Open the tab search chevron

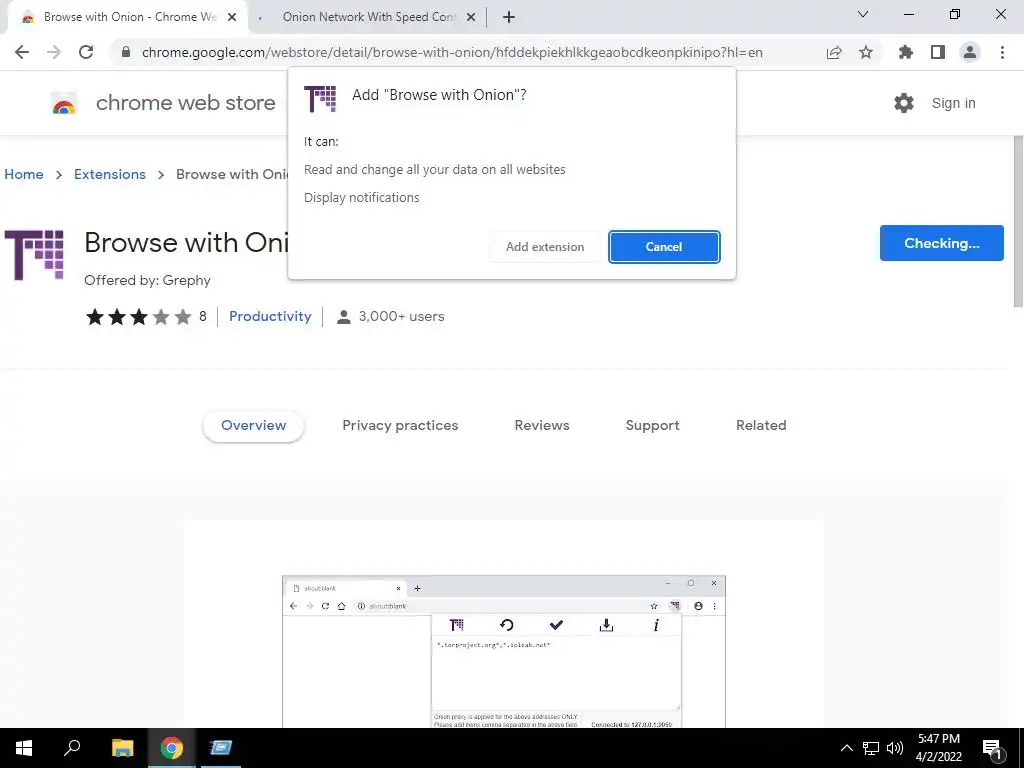[x=862, y=14]
